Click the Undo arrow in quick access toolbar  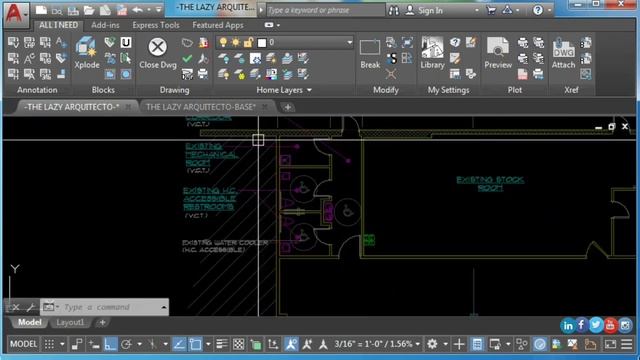[x=138, y=10]
